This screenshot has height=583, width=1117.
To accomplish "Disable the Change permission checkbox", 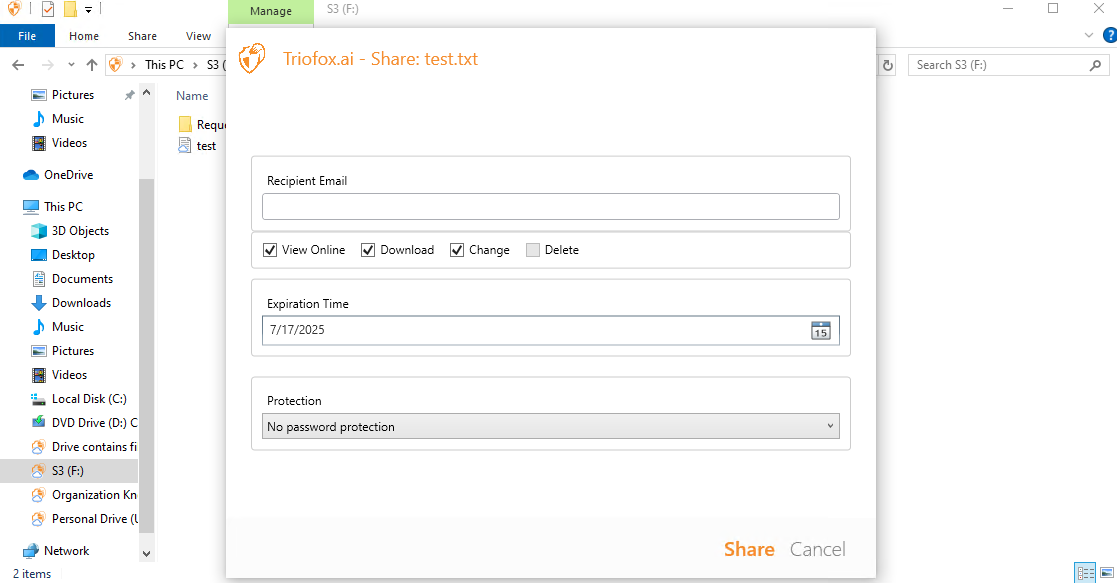I will [457, 250].
